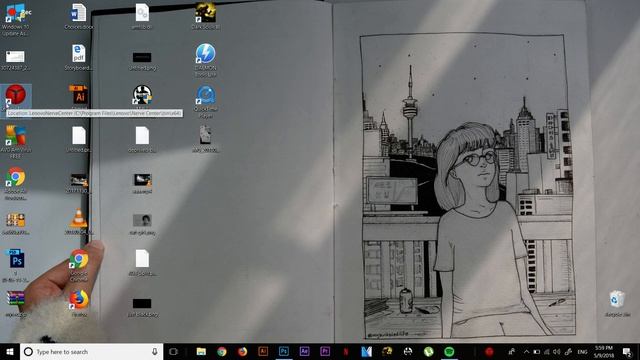This screenshot has height=360, width=640.
Task: Click the red circle taskbar icon
Action: tap(489, 351)
